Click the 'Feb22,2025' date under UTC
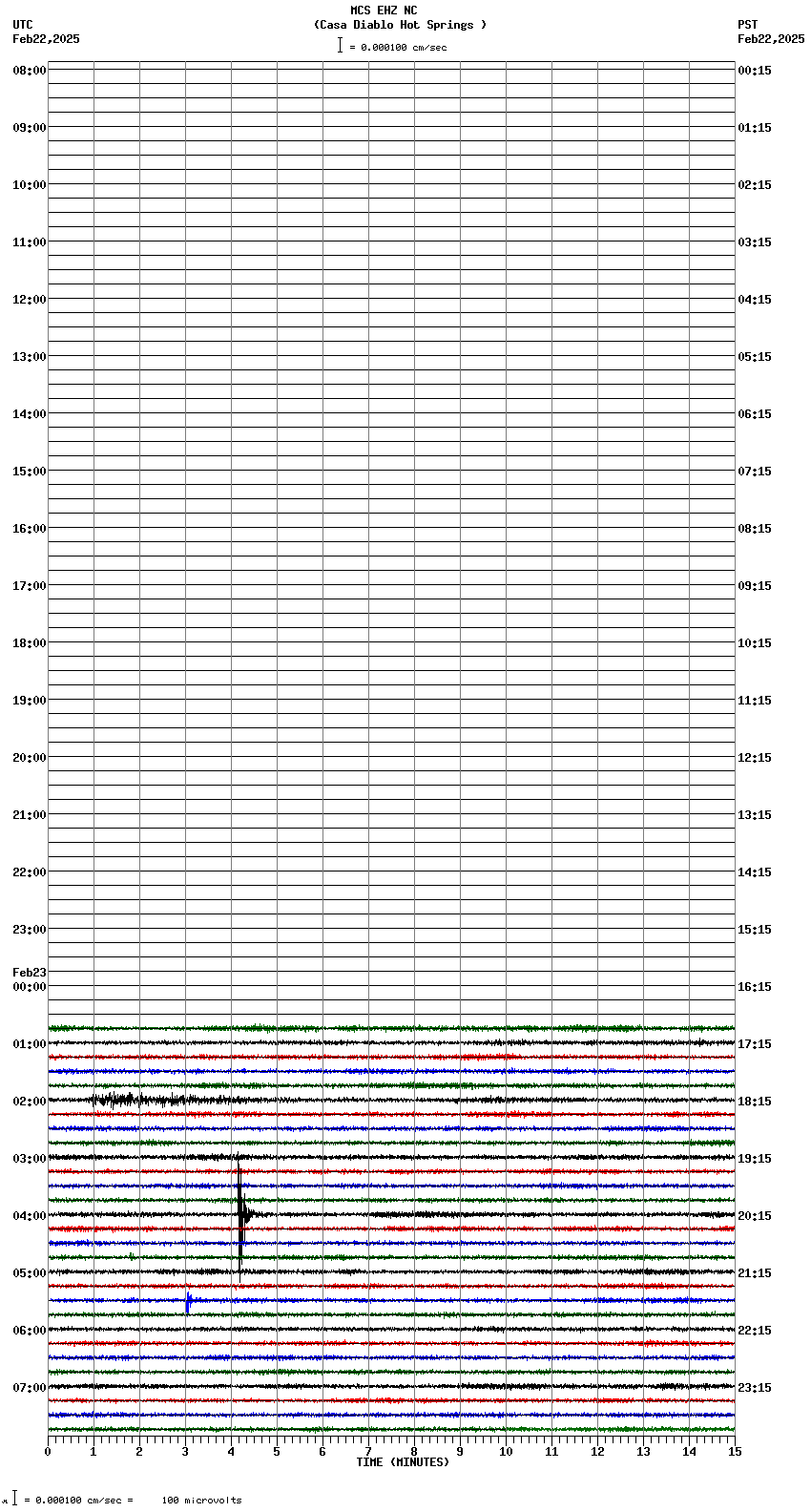Screen dimensions: 811x1512 point(46,39)
